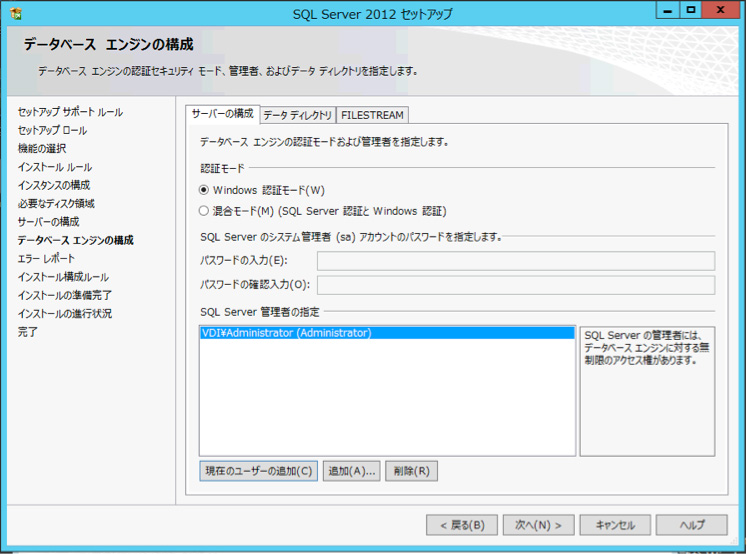Click 機能の選択 step in sidebar
747x554 pixels.
tap(42, 149)
